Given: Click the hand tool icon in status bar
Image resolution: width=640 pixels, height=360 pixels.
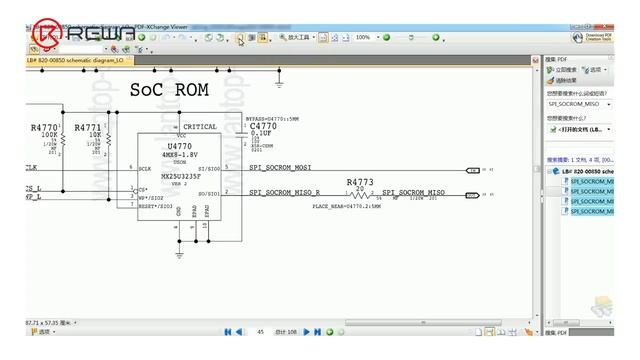Looking at the screenshot, I should 529,332.
